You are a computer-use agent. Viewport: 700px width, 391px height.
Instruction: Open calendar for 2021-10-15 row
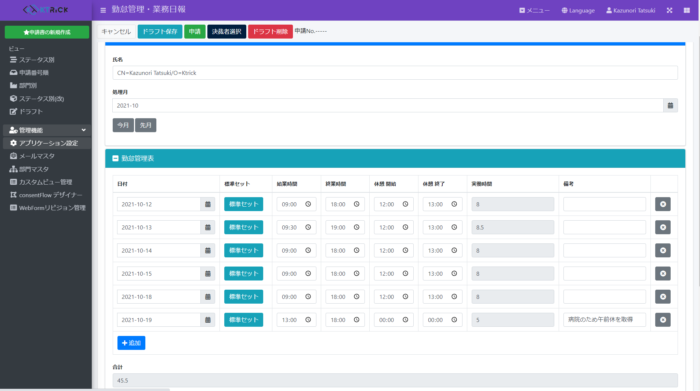point(208,274)
